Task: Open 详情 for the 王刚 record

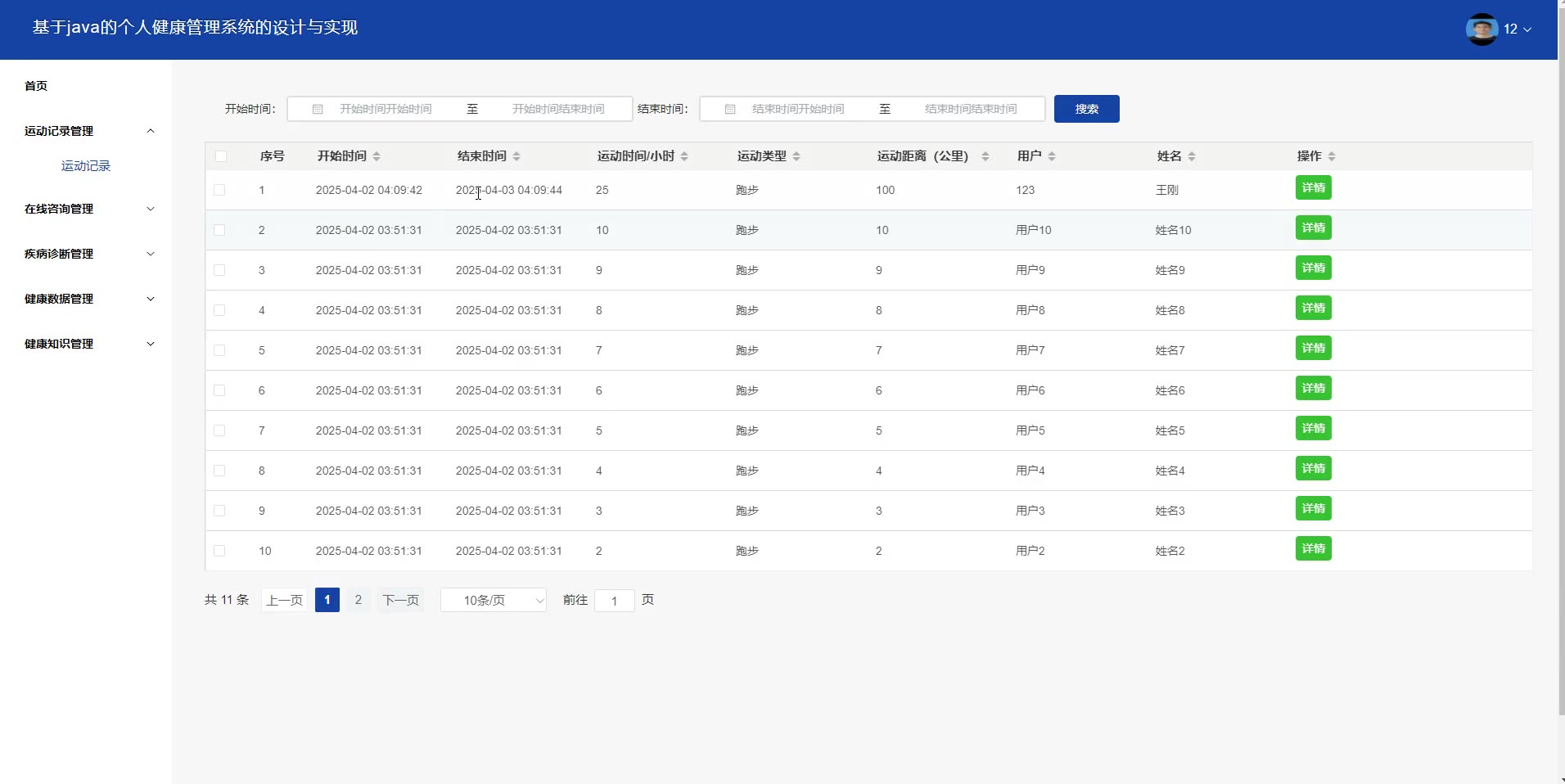Action: point(1313,188)
